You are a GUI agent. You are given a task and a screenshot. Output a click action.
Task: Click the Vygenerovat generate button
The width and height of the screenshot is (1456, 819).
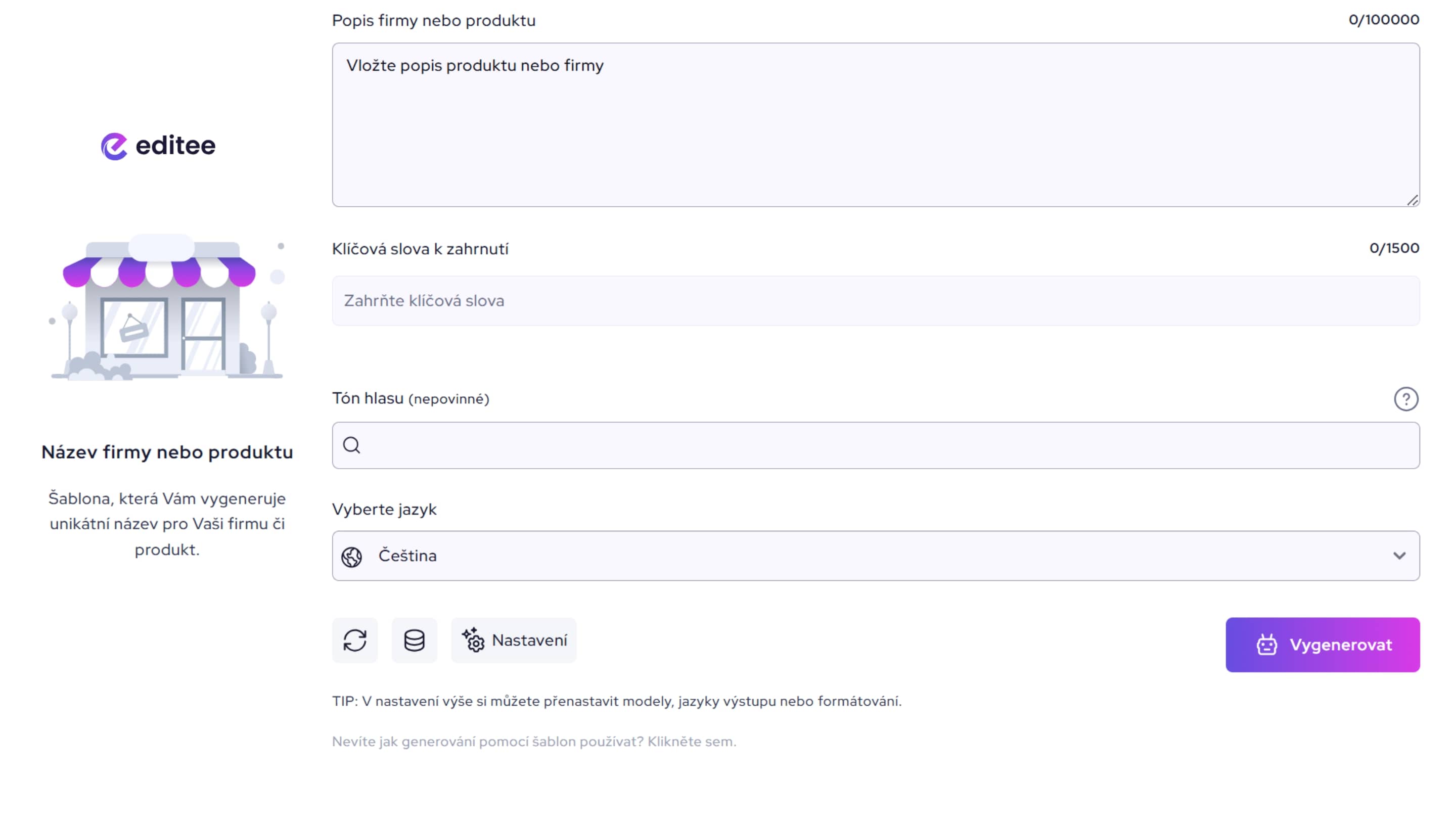pos(1322,645)
